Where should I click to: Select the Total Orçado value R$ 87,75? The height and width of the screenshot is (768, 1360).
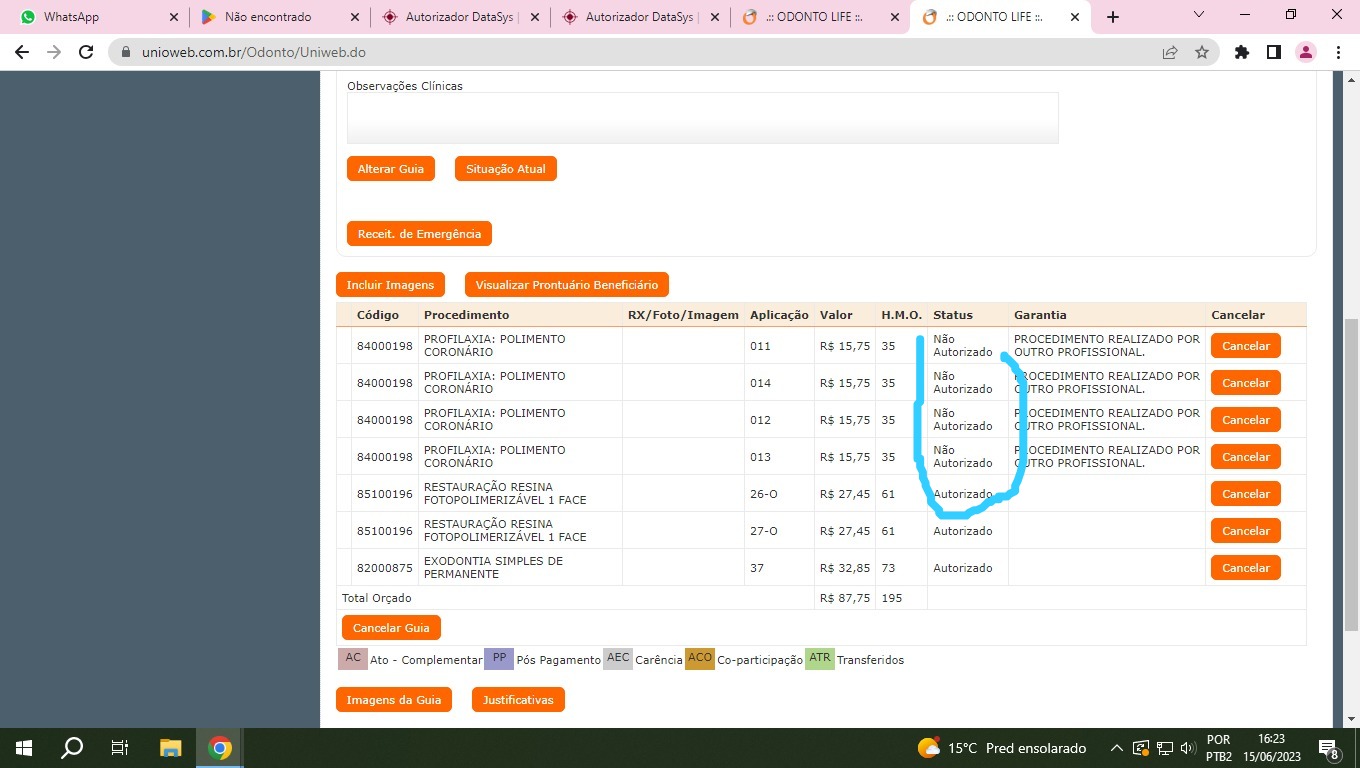tap(845, 598)
